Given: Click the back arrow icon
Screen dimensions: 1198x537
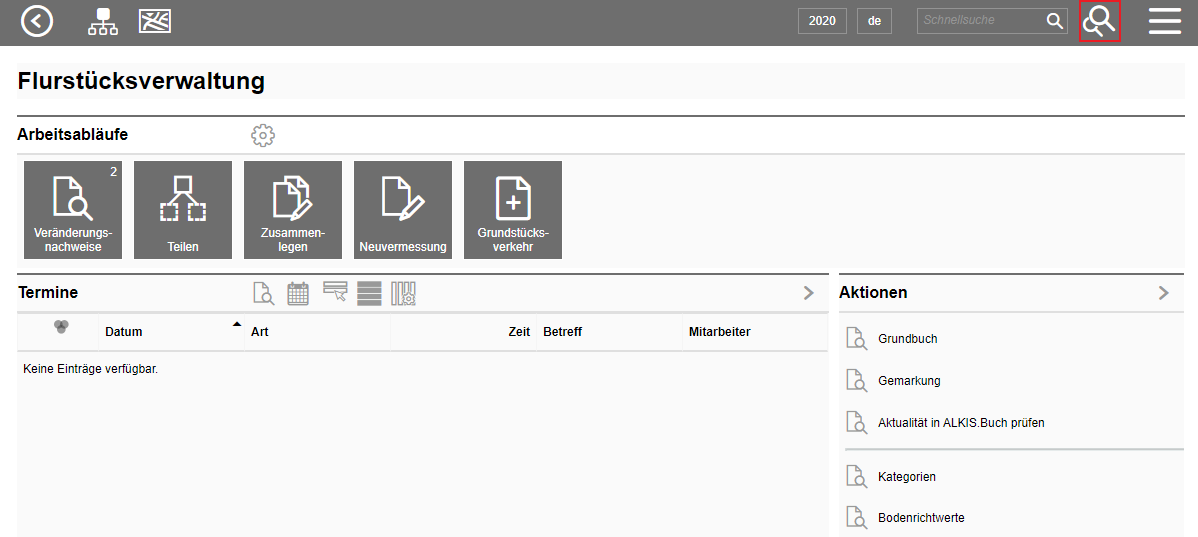Looking at the screenshot, I should (x=37, y=21).
